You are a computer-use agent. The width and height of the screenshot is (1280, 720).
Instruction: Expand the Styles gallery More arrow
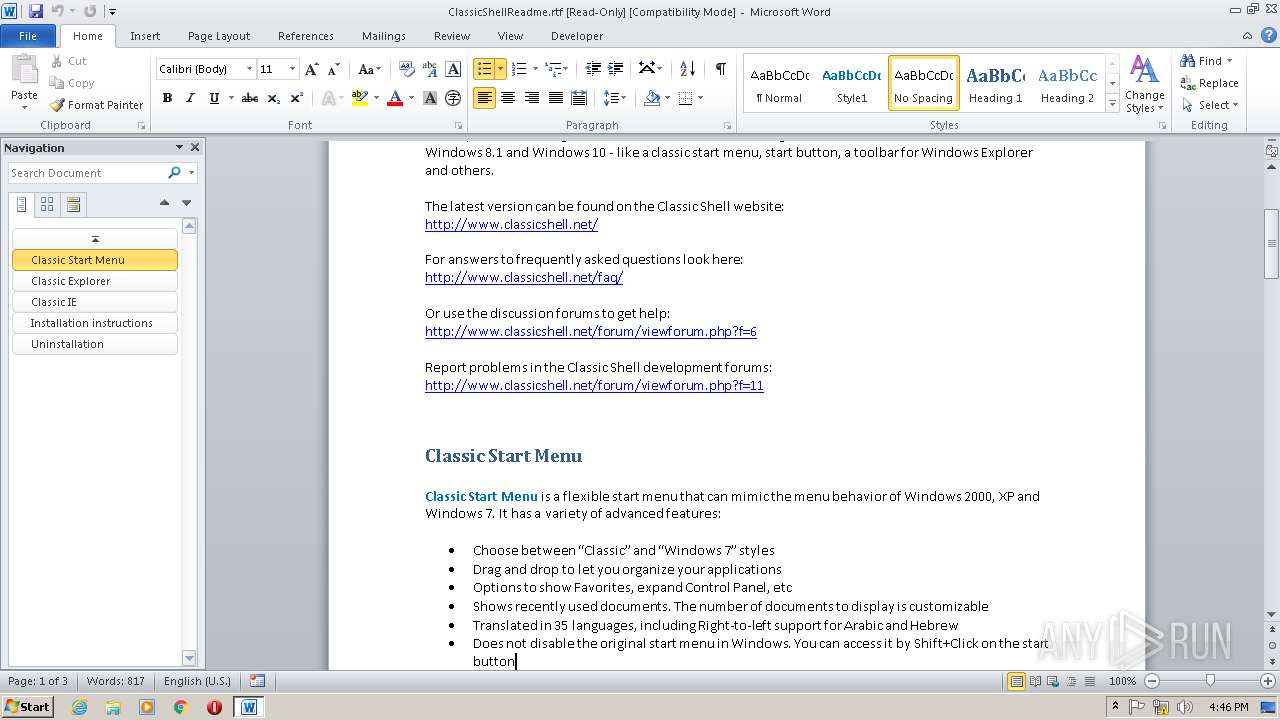1112,102
